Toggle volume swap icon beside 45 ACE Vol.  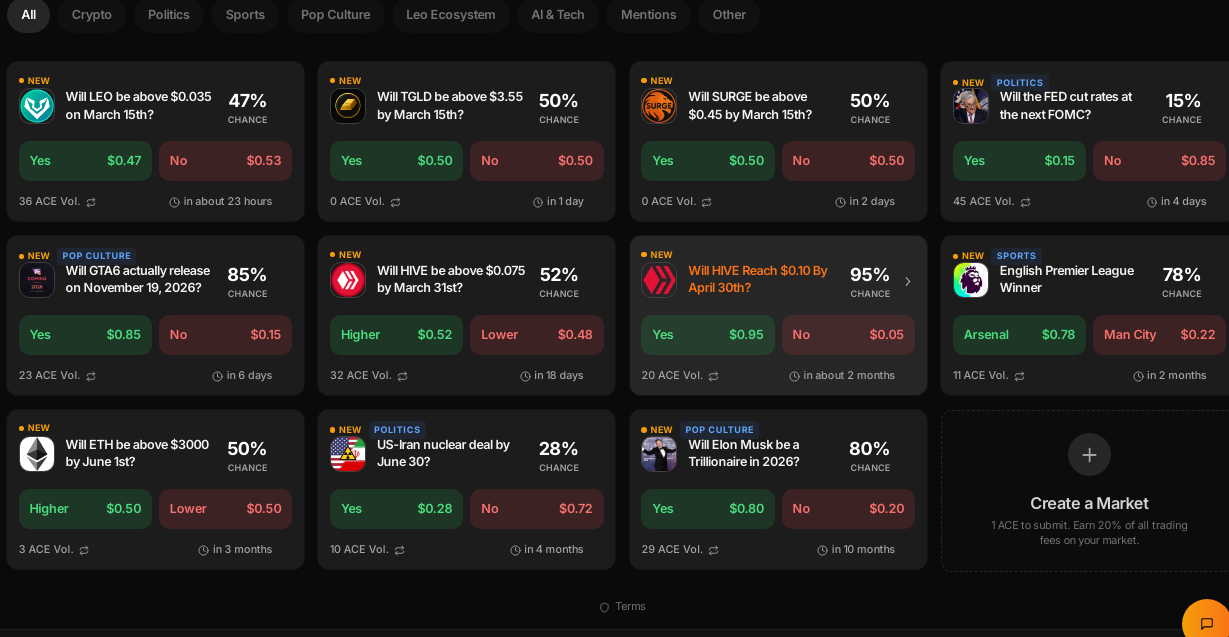click(x=1025, y=202)
